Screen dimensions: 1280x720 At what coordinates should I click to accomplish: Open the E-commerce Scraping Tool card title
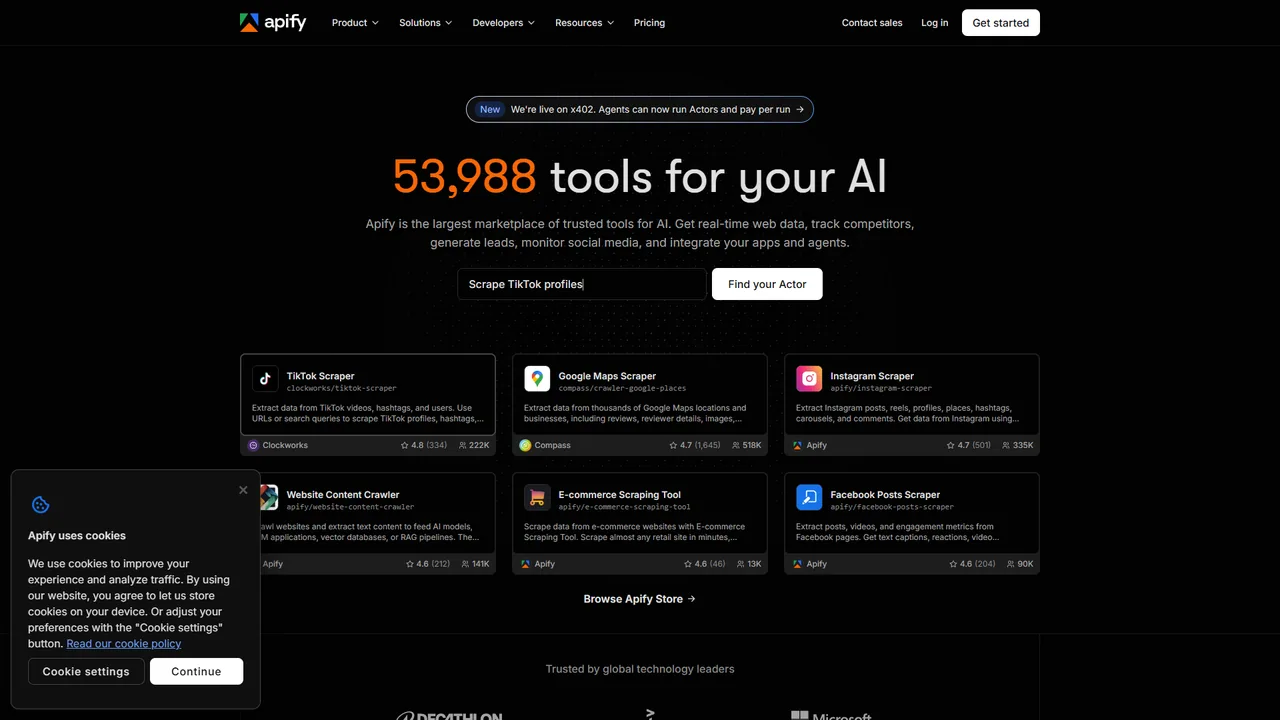click(620, 495)
